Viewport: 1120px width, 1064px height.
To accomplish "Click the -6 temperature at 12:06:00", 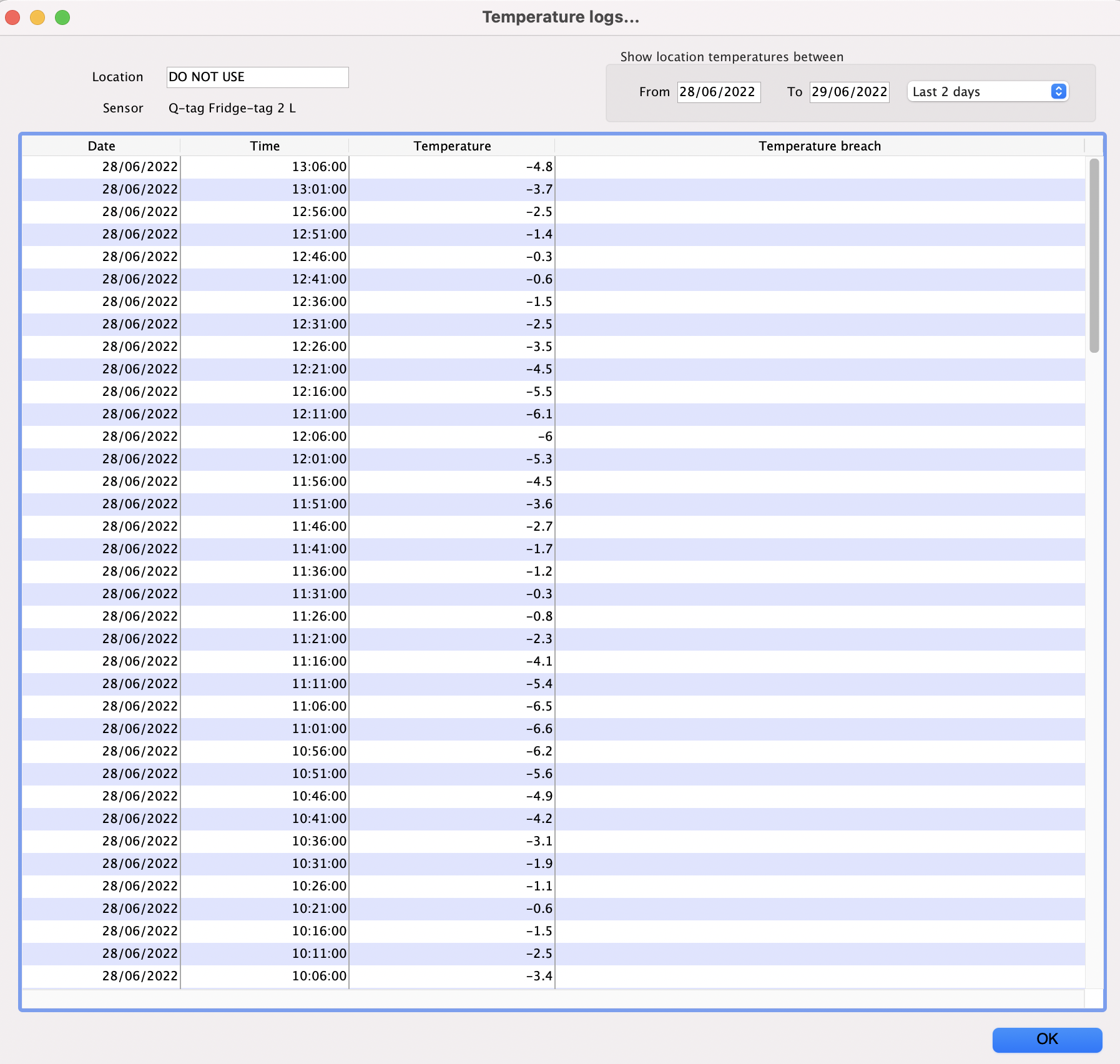I will click(x=545, y=436).
